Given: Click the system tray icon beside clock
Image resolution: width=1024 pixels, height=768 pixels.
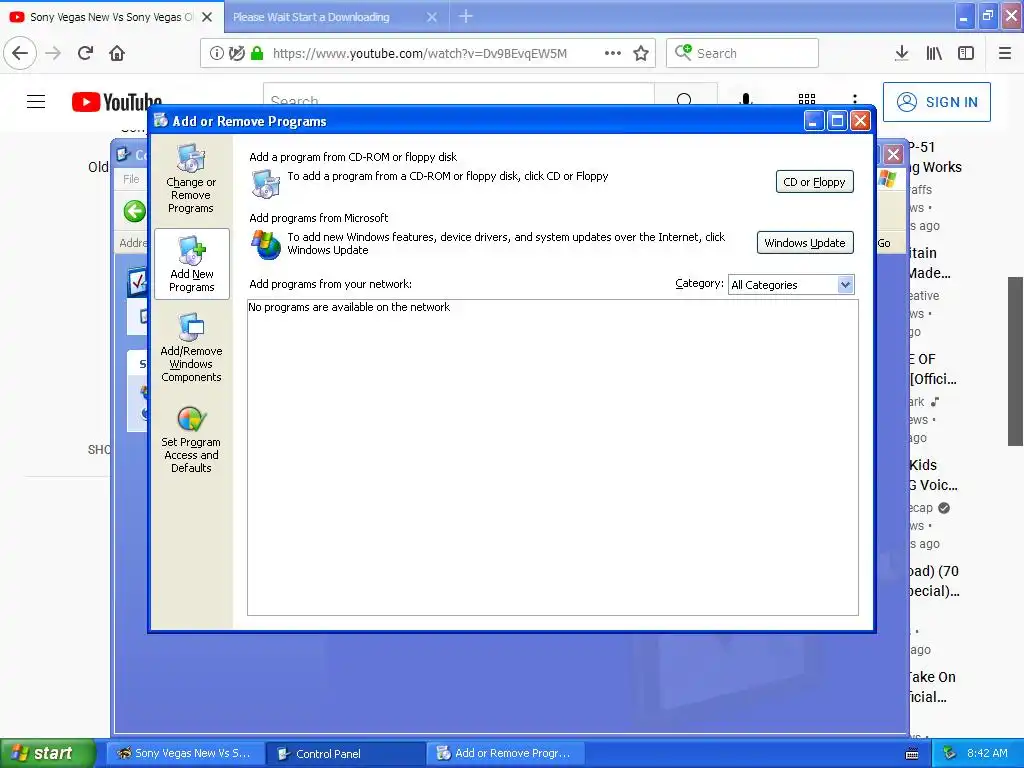Looking at the screenshot, I should coord(950,753).
